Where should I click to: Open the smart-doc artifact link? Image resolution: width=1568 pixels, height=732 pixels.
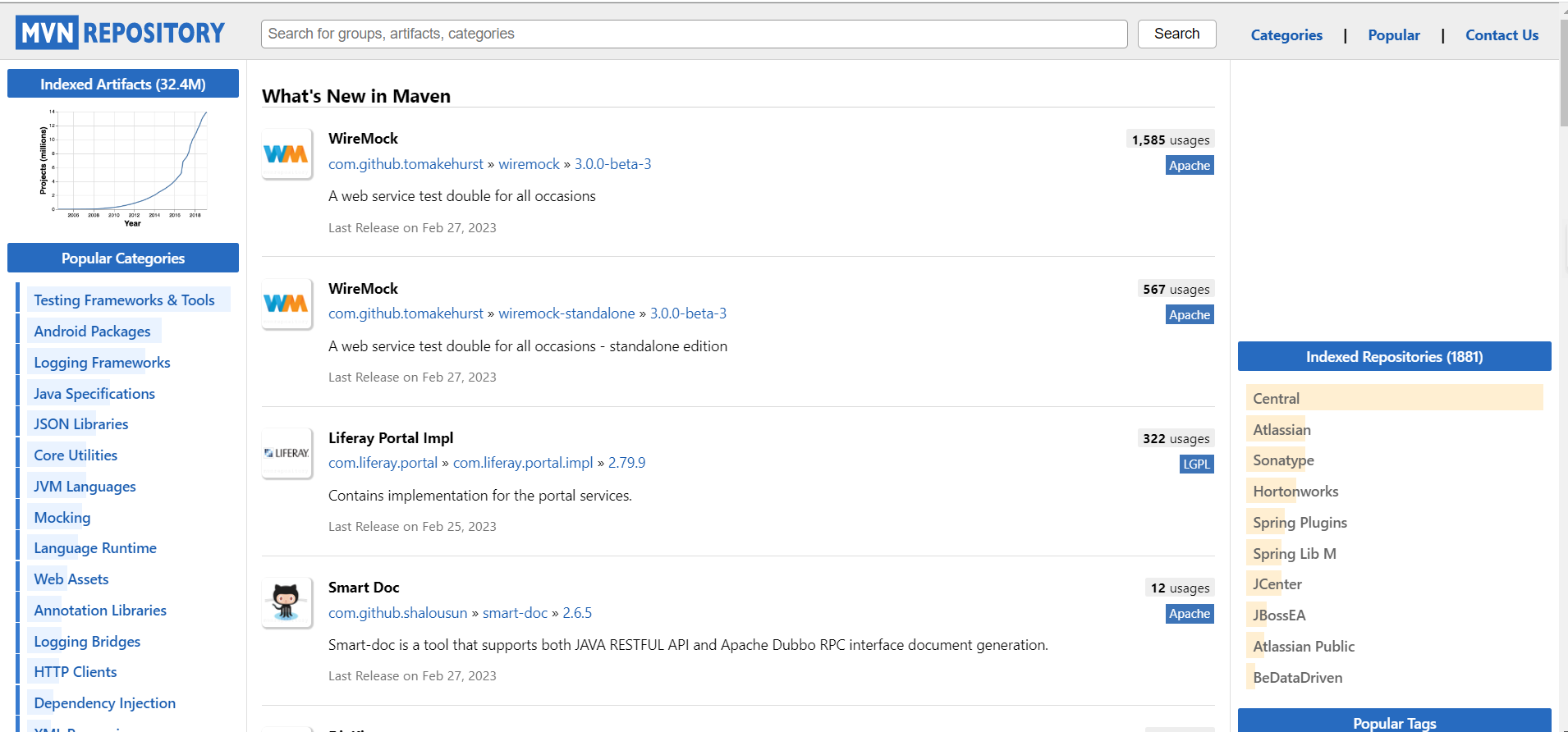tap(515, 613)
